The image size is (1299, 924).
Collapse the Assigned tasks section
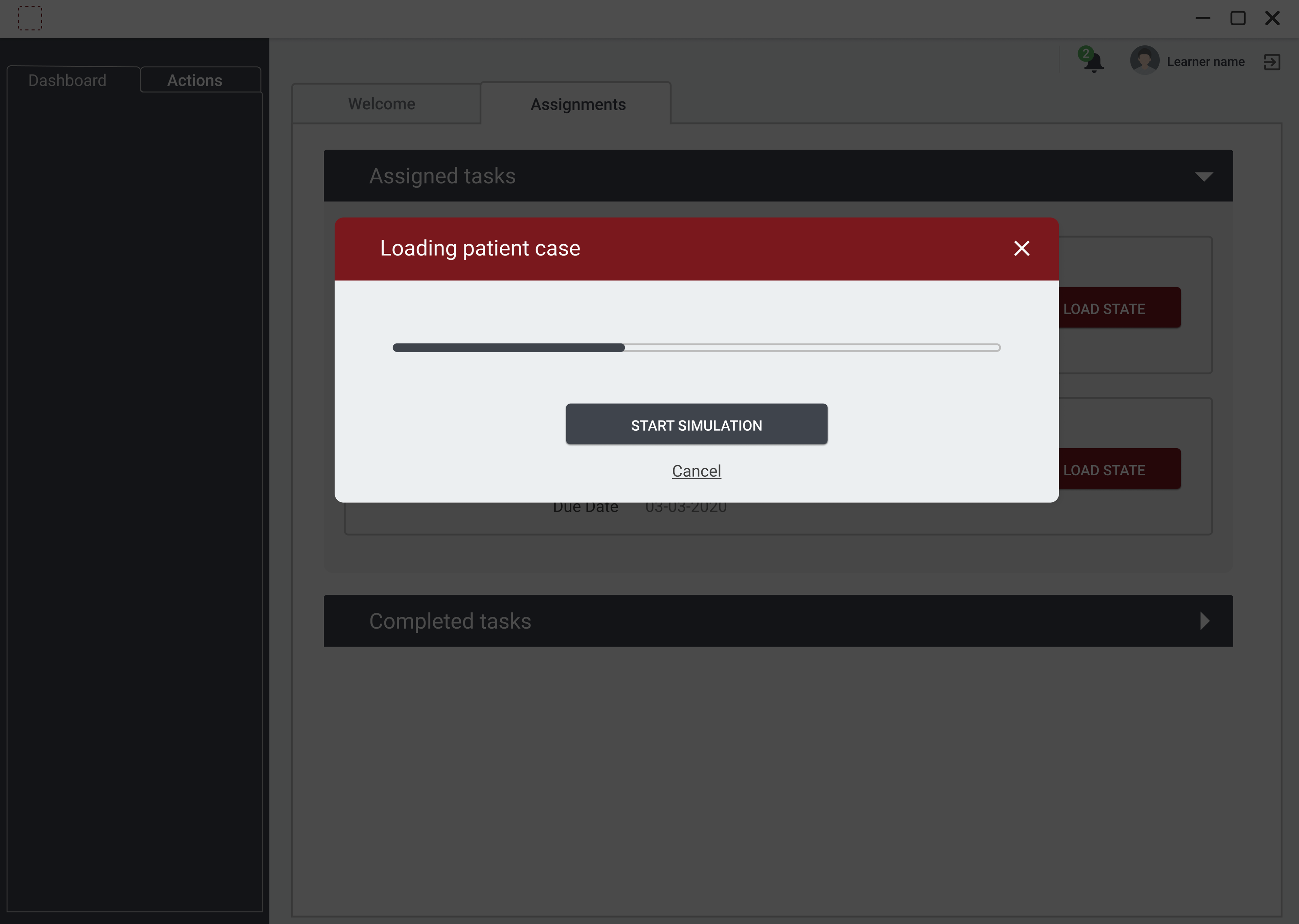pyautogui.click(x=1204, y=176)
